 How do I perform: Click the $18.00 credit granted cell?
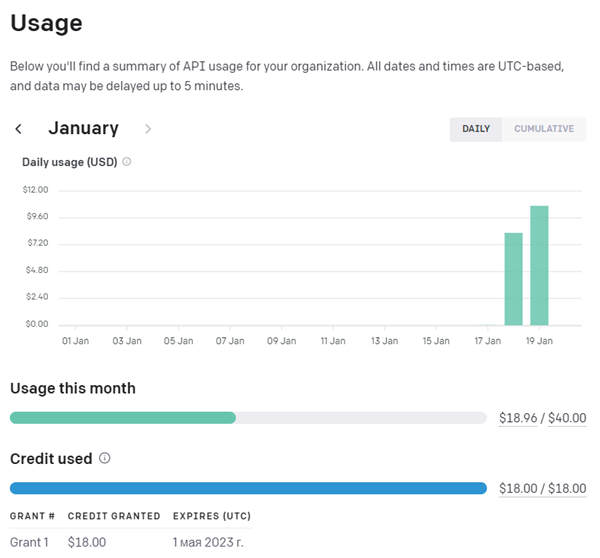(x=87, y=542)
